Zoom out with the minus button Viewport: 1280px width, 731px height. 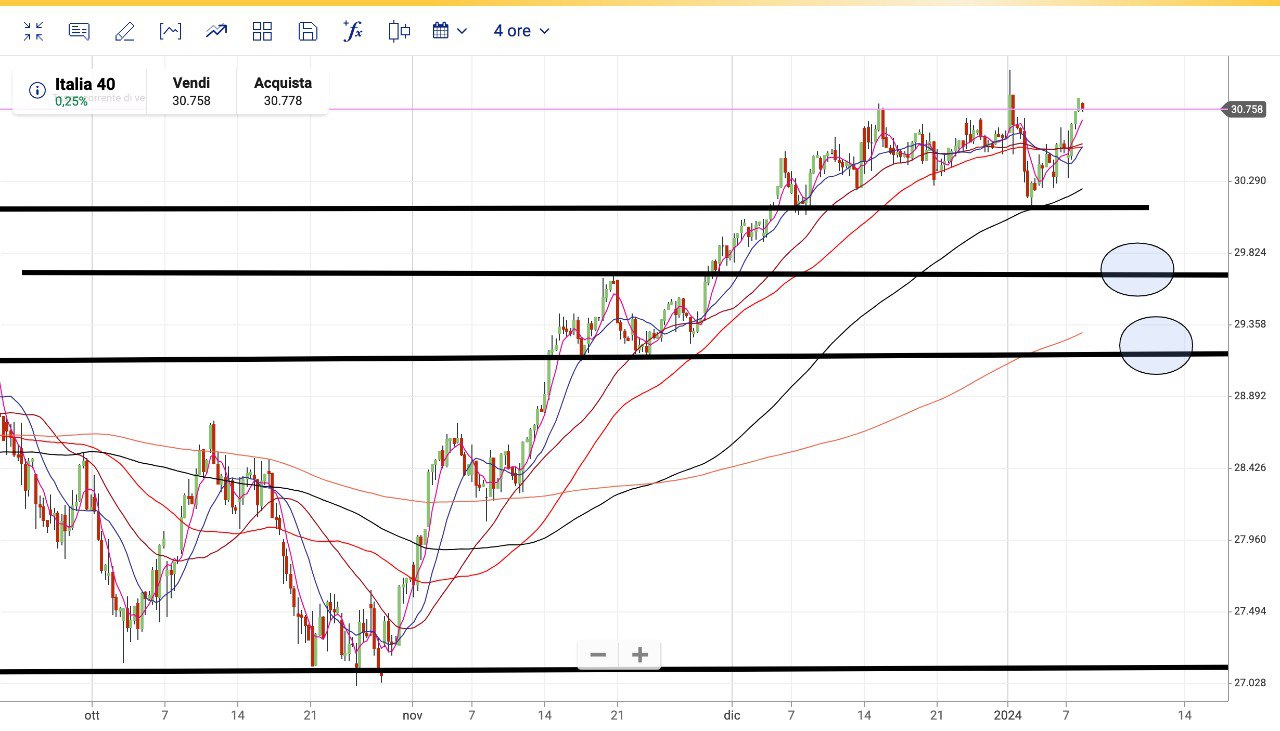pyautogui.click(x=598, y=655)
